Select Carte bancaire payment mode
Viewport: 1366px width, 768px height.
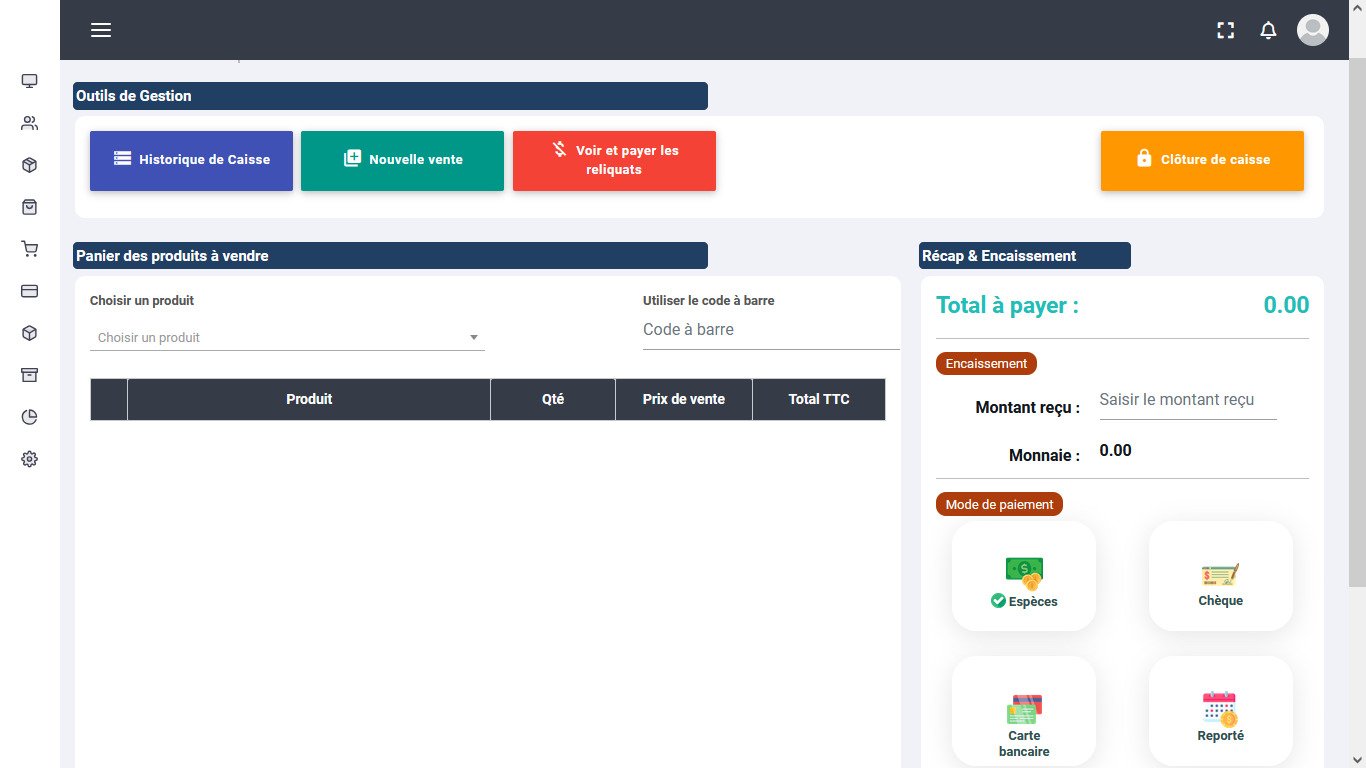(1023, 710)
